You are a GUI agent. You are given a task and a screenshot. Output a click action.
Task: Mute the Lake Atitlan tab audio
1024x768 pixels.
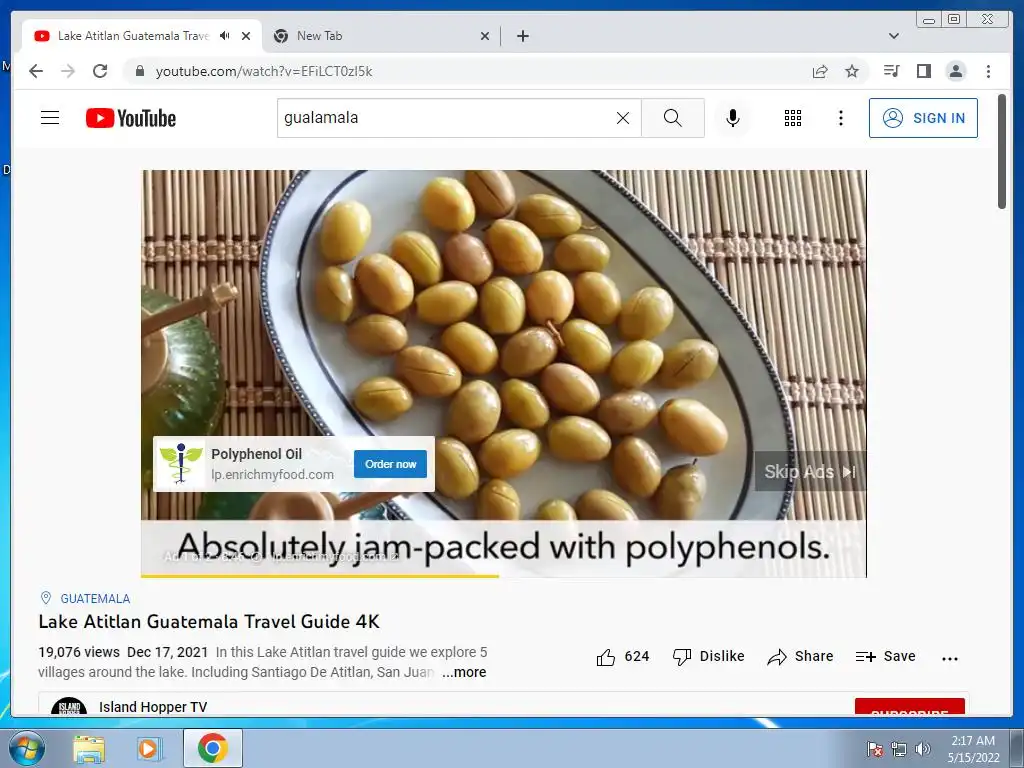coord(225,36)
